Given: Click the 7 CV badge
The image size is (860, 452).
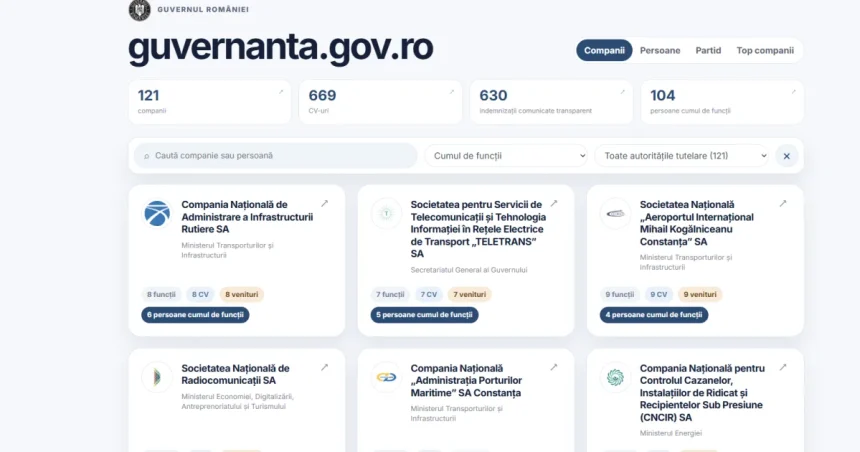Looking at the screenshot, I should coord(429,295).
